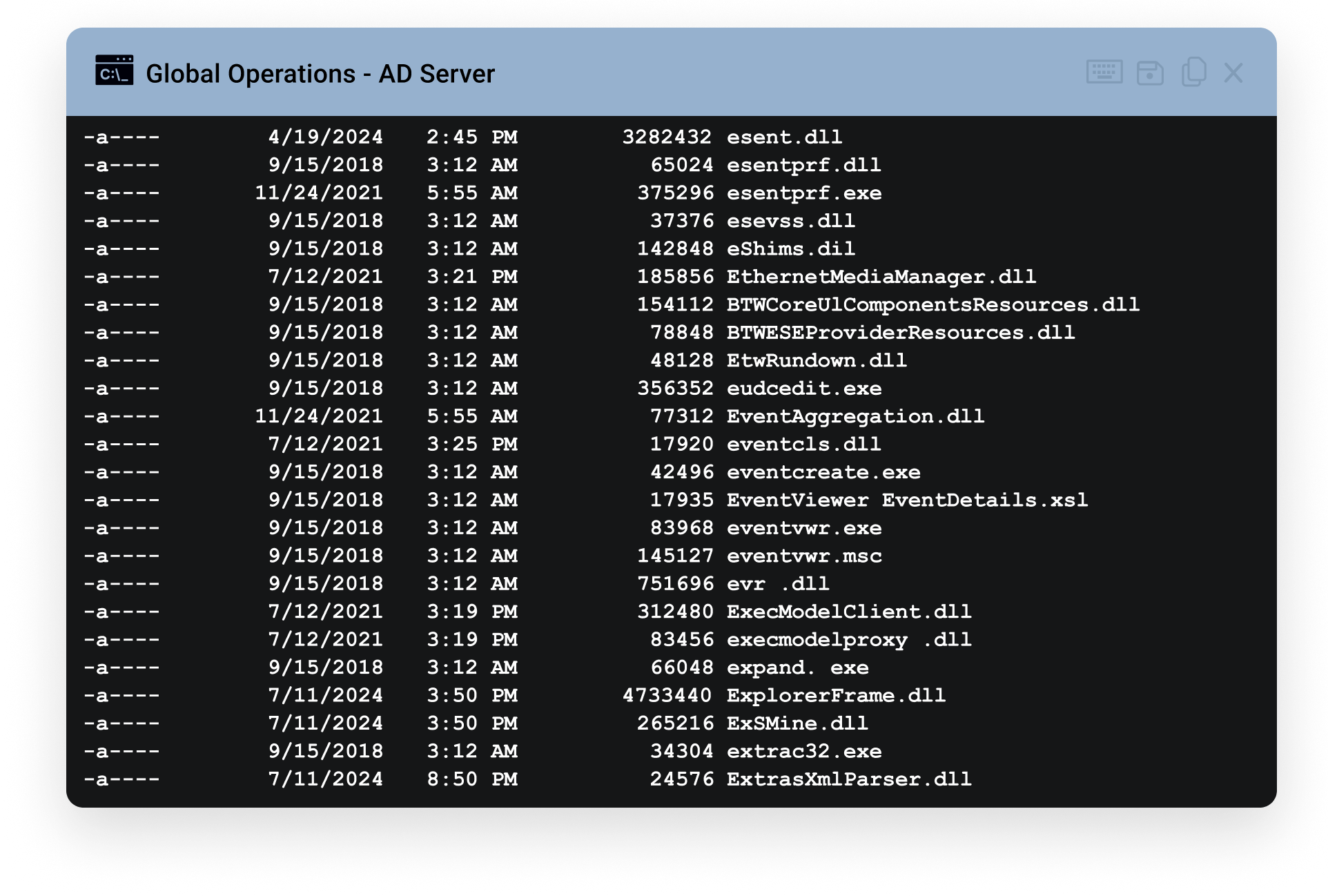Image resolution: width=1328 pixels, height=896 pixels.
Task: Click the eventcreate.exe filename
Action: pos(823,472)
